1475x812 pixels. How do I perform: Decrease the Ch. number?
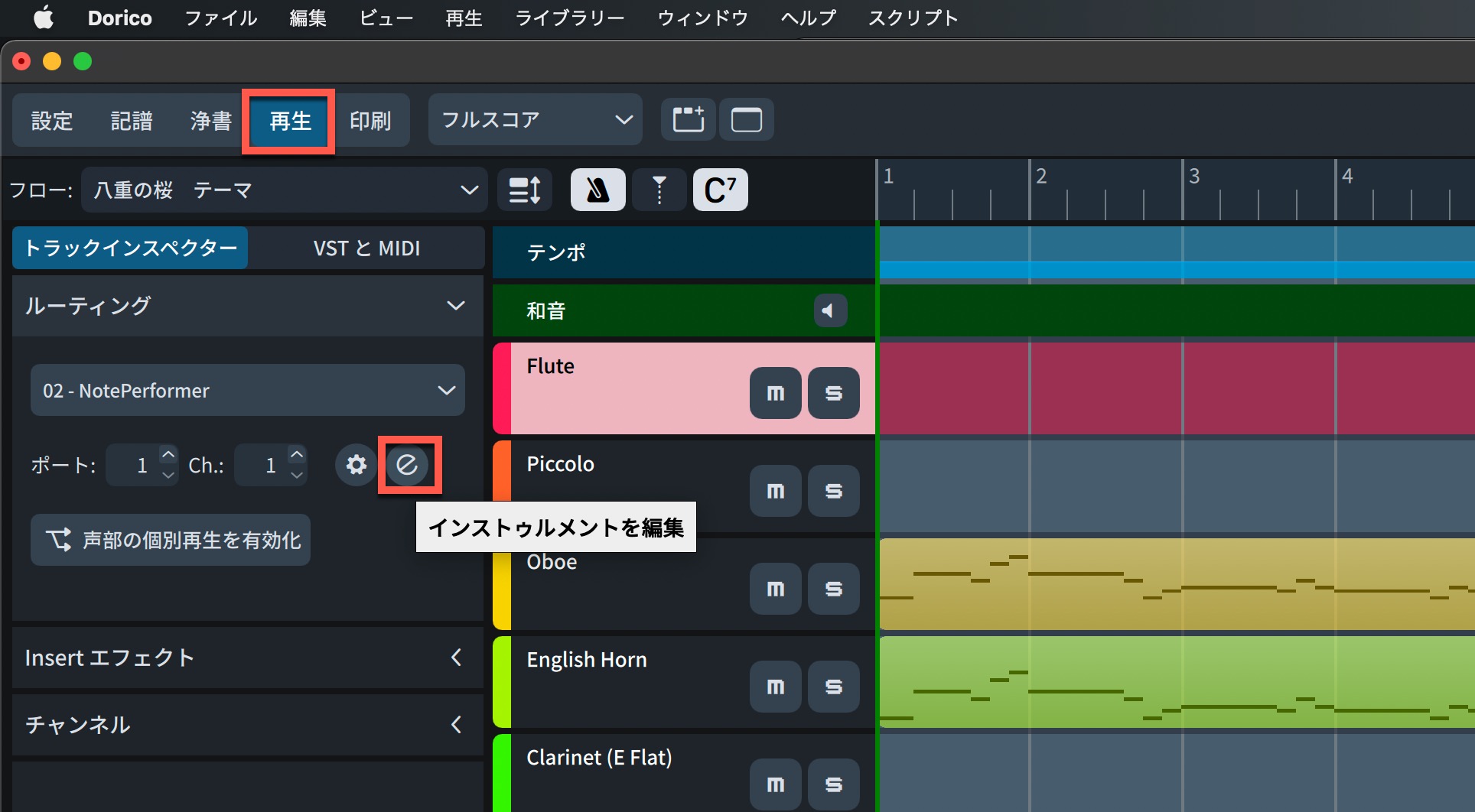click(x=297, y=475)
